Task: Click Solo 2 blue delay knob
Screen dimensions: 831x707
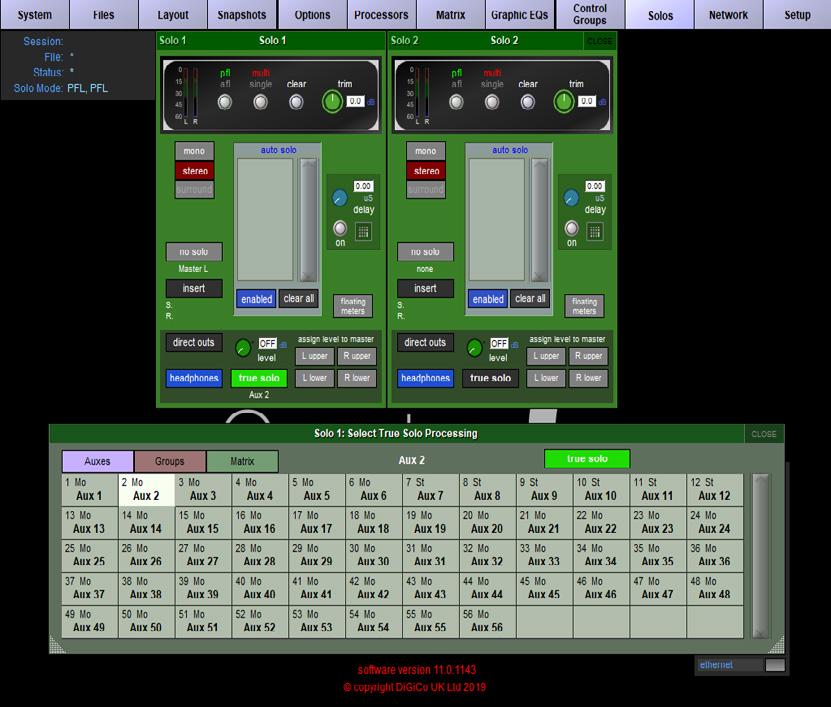Action: pyautogui.click(x=571, y=198)
